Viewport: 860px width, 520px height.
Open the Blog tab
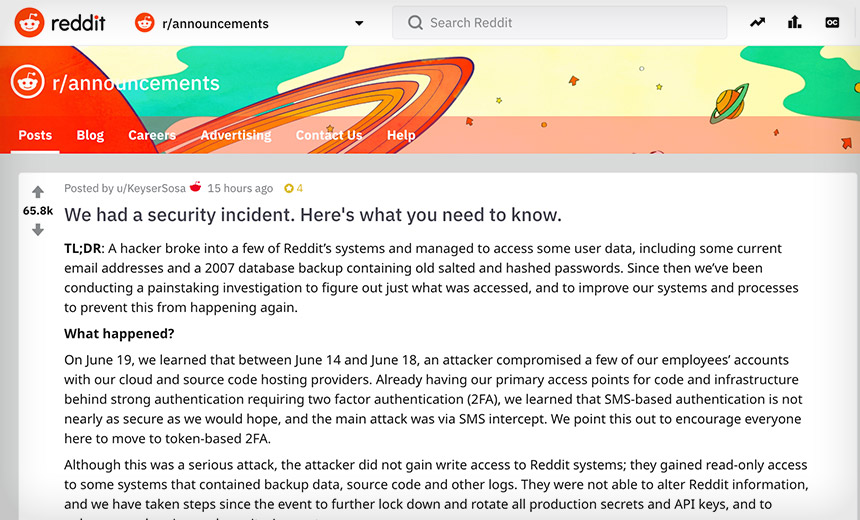pyautogui.click(x=90, y=135)
